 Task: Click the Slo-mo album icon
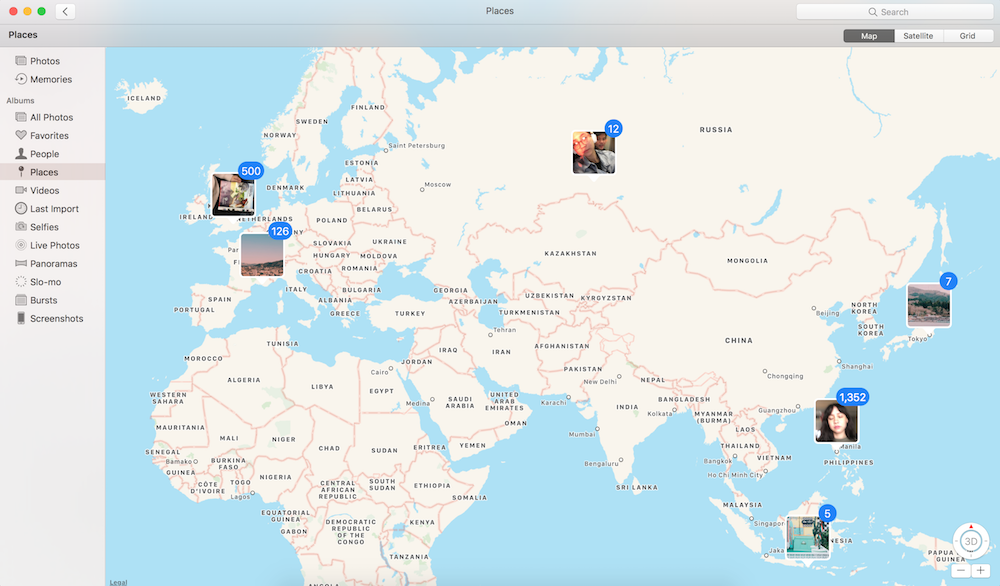[x=21, y=281]
